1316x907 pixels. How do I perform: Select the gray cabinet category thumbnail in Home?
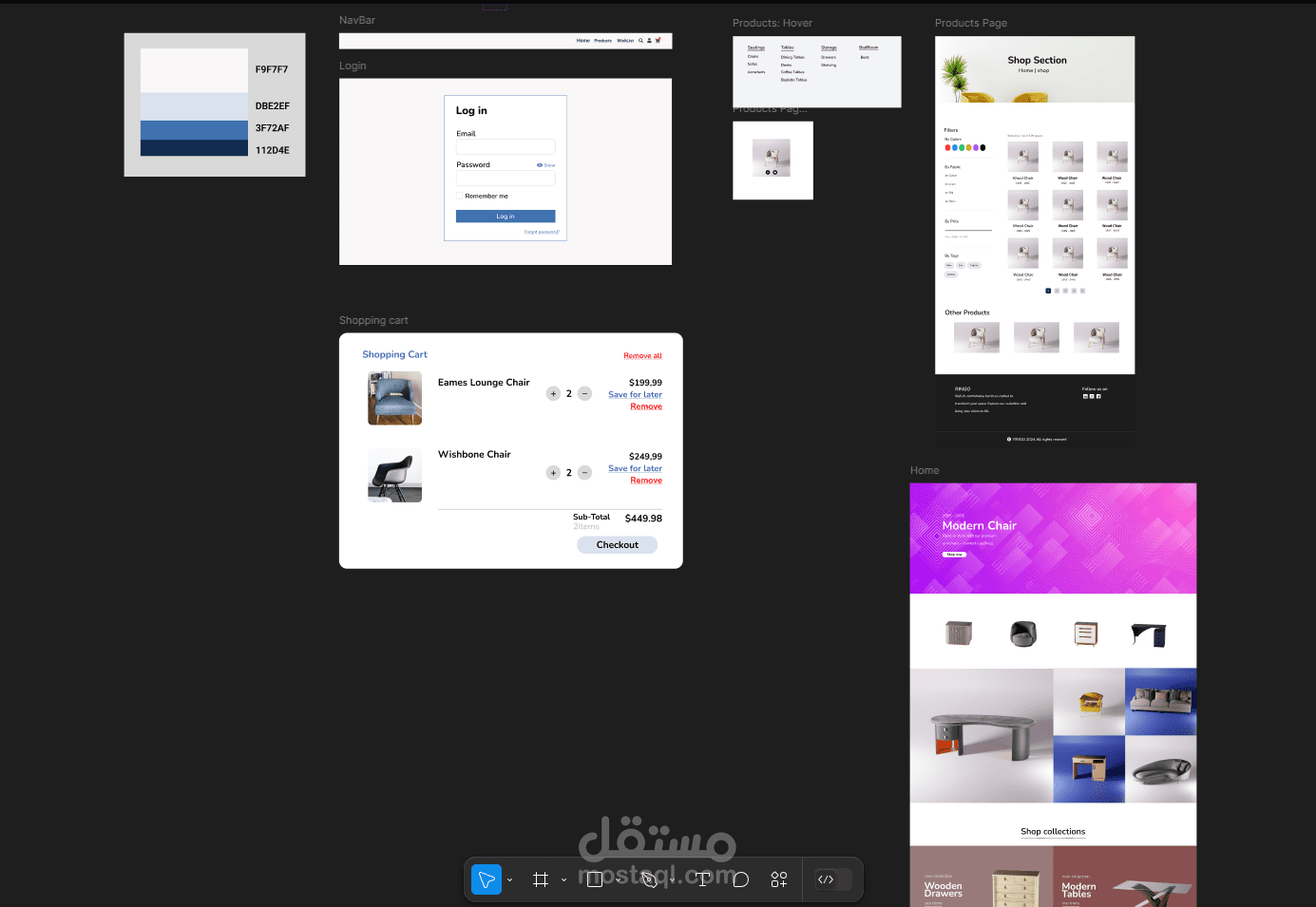959,633
